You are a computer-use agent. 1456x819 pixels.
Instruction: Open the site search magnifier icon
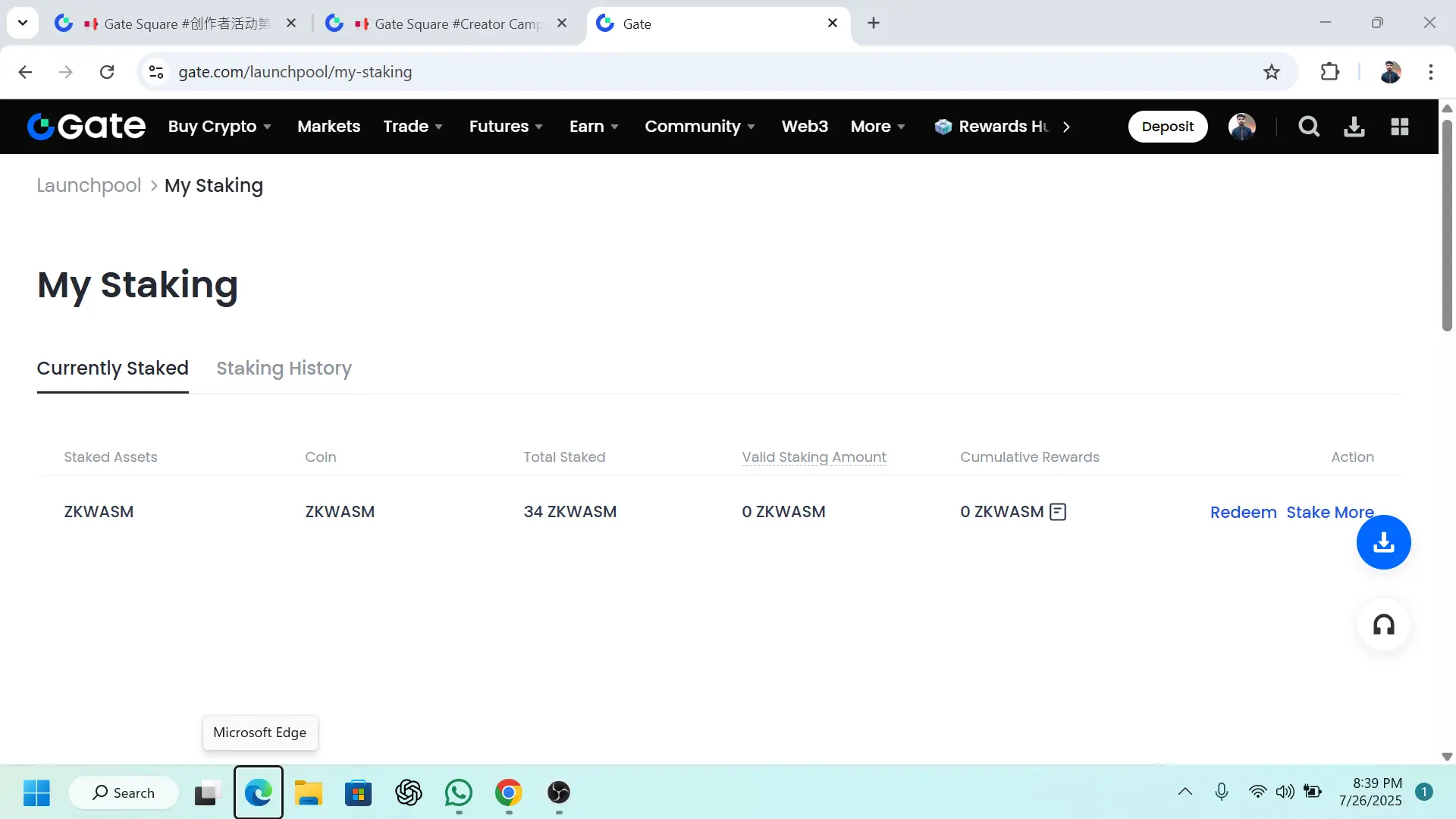1309,127
